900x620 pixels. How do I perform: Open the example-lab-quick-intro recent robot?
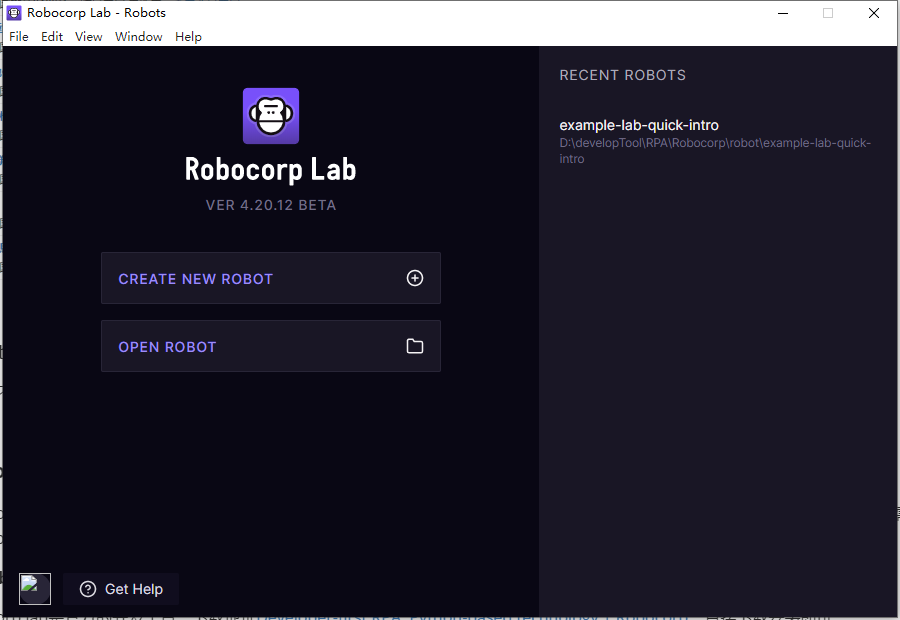639,125
